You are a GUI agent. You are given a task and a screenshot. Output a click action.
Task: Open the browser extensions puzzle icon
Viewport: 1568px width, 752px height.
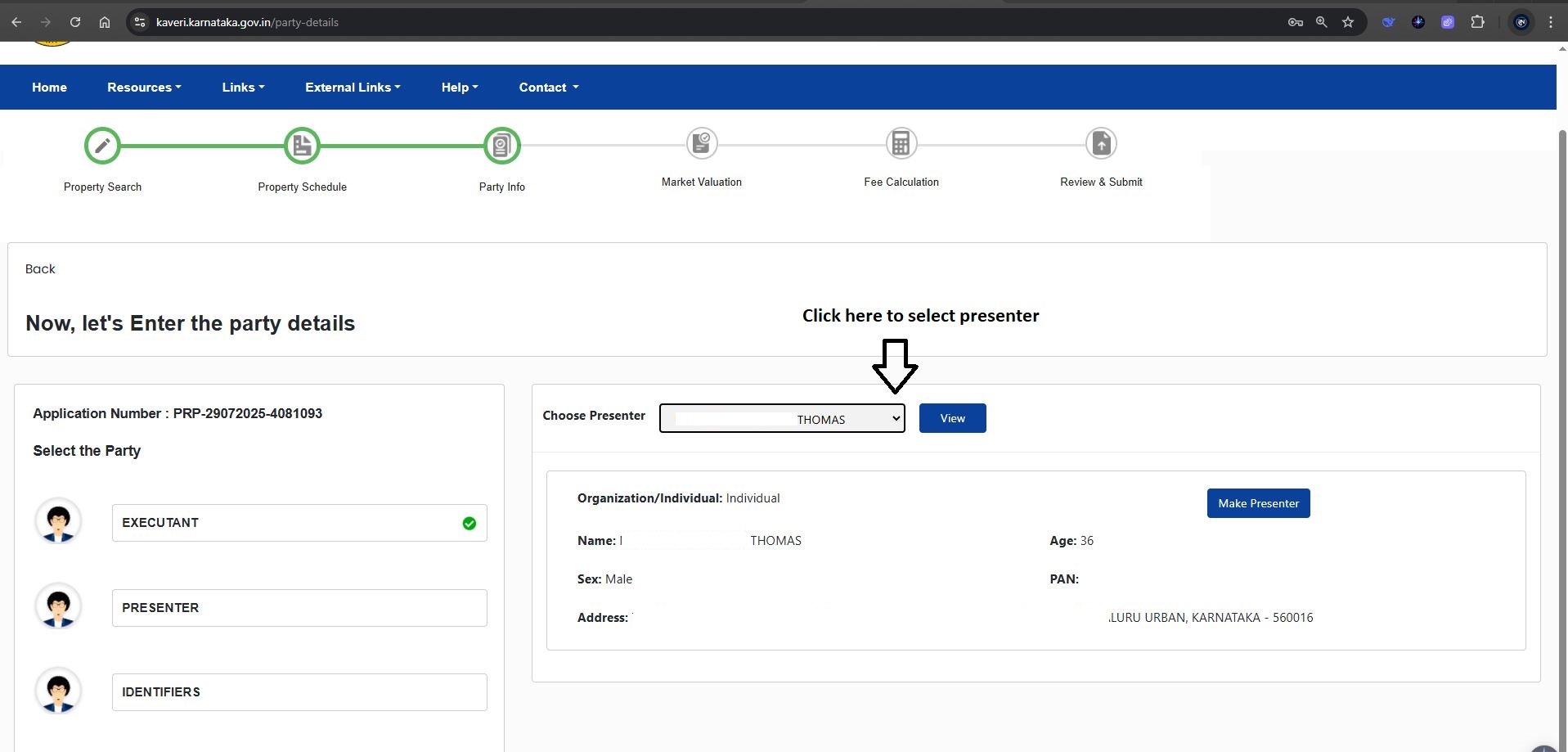tap(1477, 22)
